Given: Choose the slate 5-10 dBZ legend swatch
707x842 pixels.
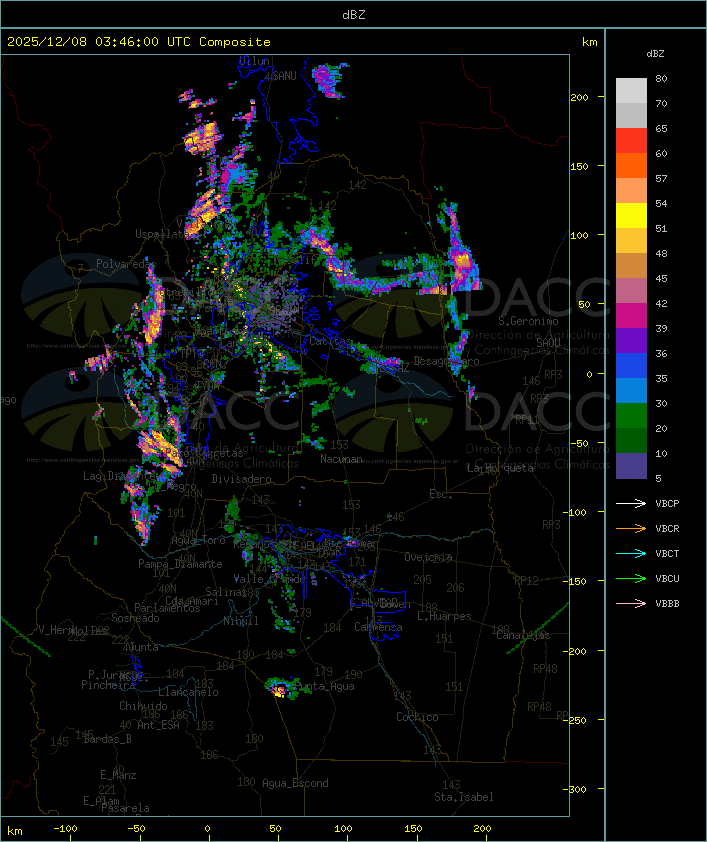Looking at the screenshot, I should 631,466.
